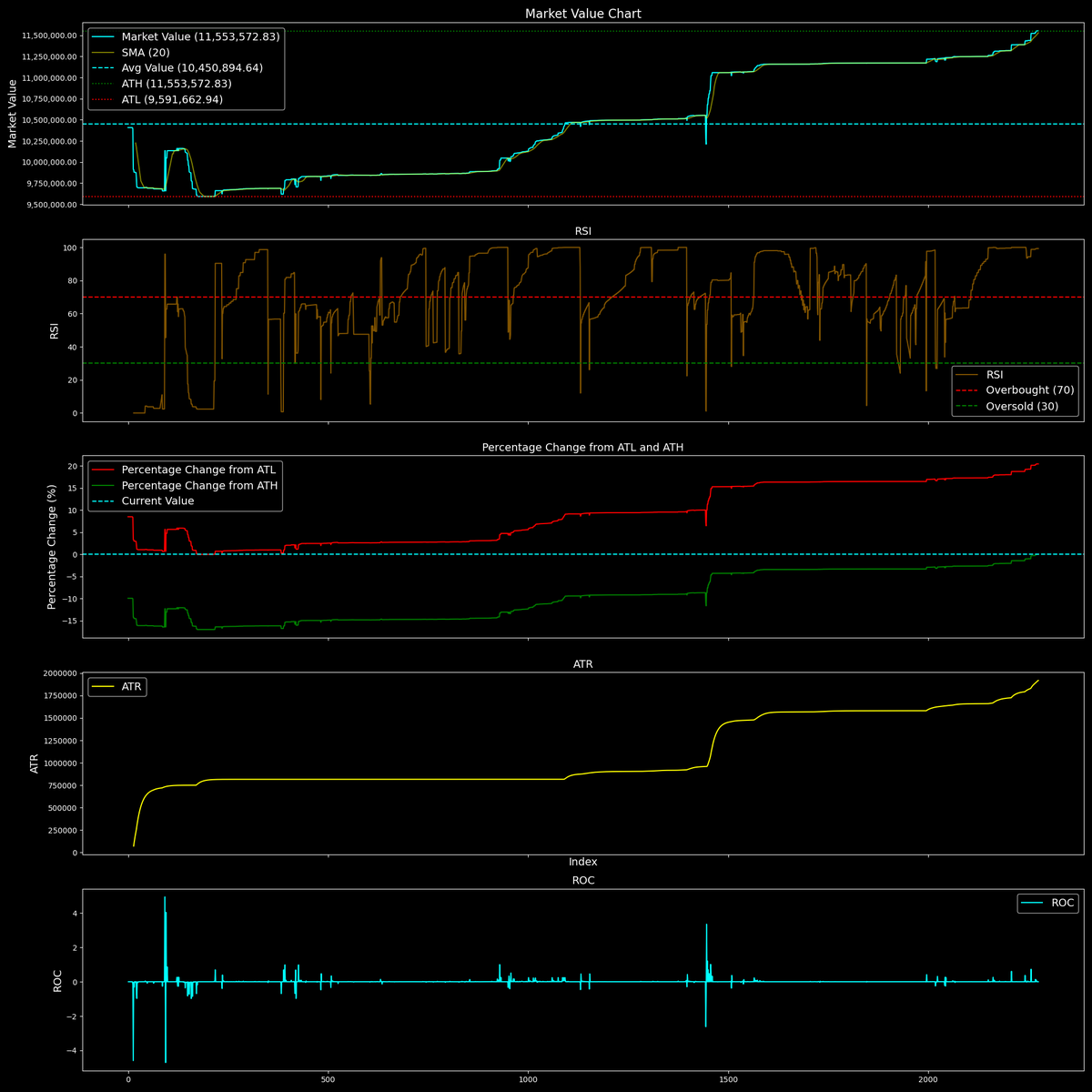Select 'Avg Value (10,450,894.64)' legend entry
1092x1092 pixels.
pos(178,67)
